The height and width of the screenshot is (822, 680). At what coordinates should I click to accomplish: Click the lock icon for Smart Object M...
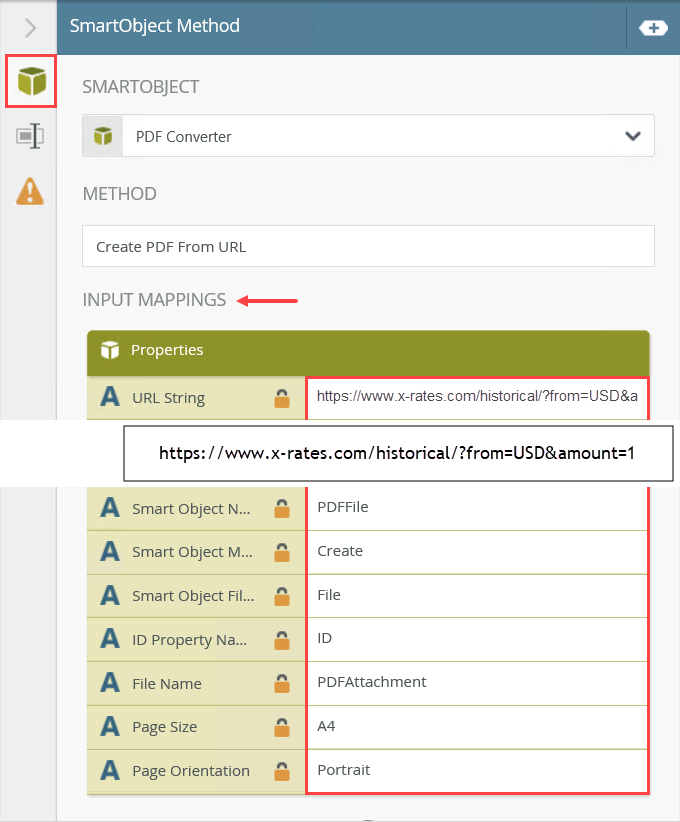pos(282,552)
